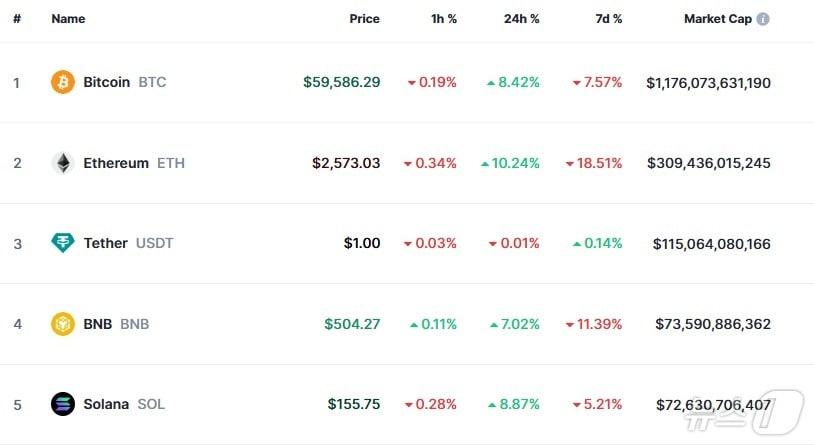814x447 pixels.
Task: Click the Tether logo icon
Action: (63, 243)
